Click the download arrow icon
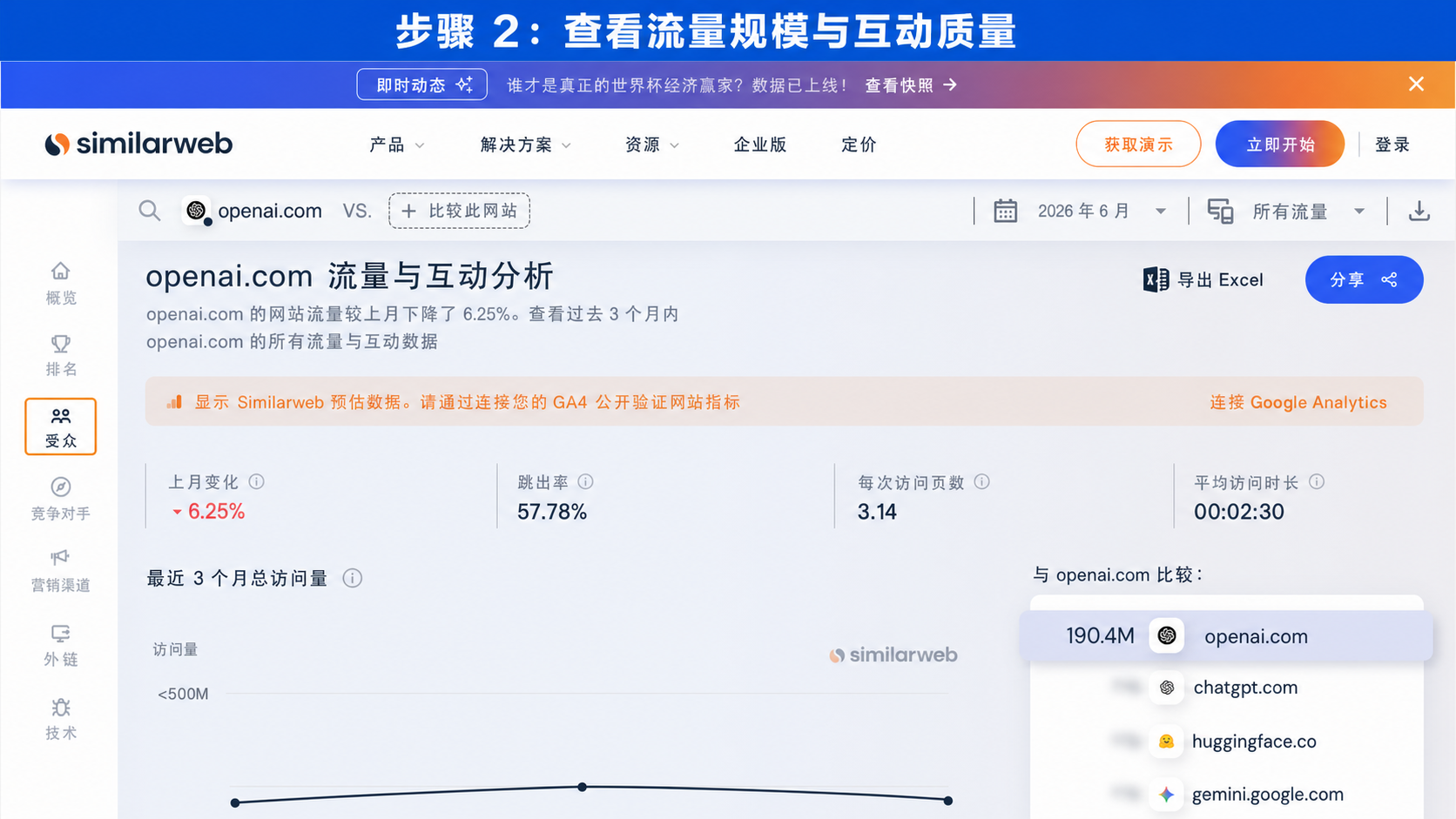The width and height of the screenshot is (1456, 819). point(1419,211)
